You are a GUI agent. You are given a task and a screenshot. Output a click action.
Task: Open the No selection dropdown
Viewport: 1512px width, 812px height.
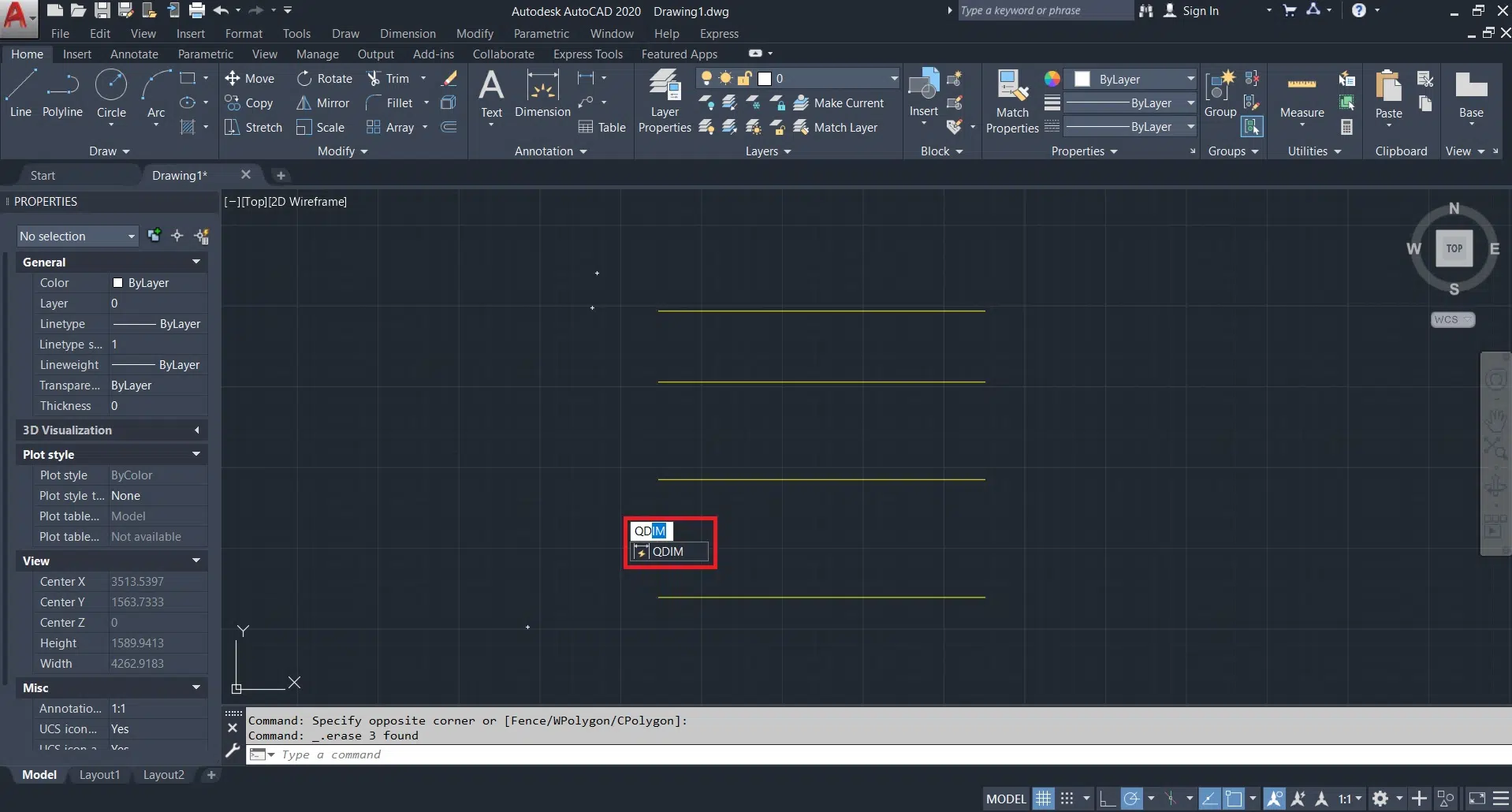click(x=77, y=237)
